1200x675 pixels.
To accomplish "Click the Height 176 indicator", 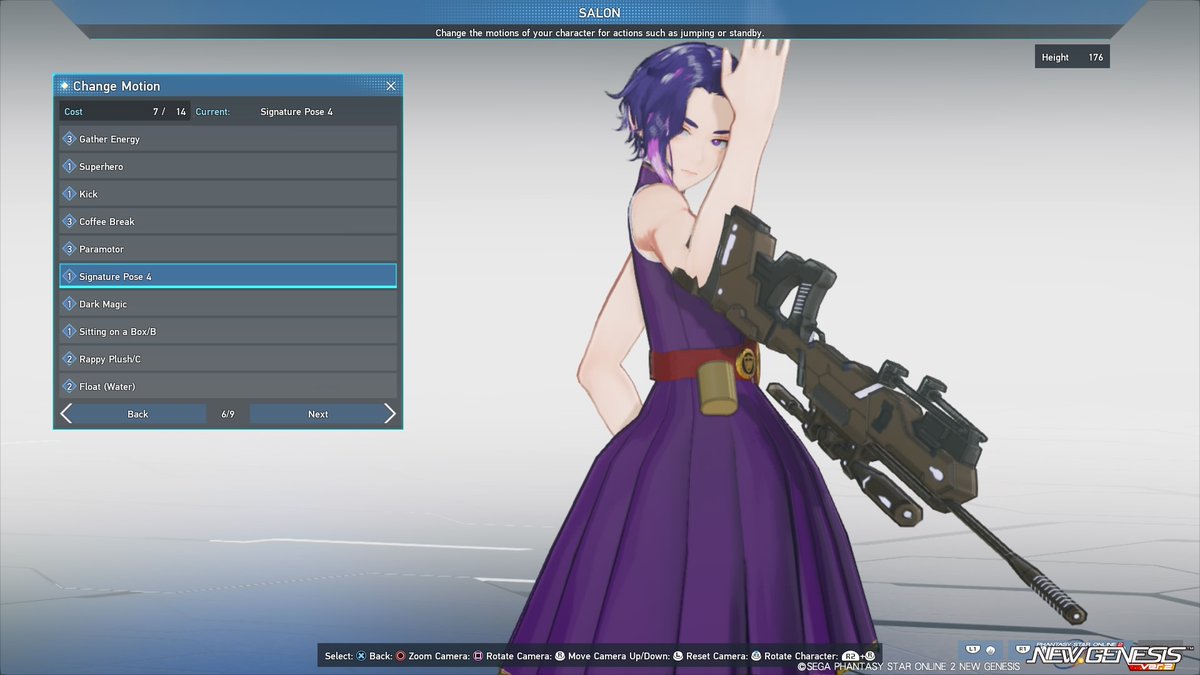I will pos(1072,57).
